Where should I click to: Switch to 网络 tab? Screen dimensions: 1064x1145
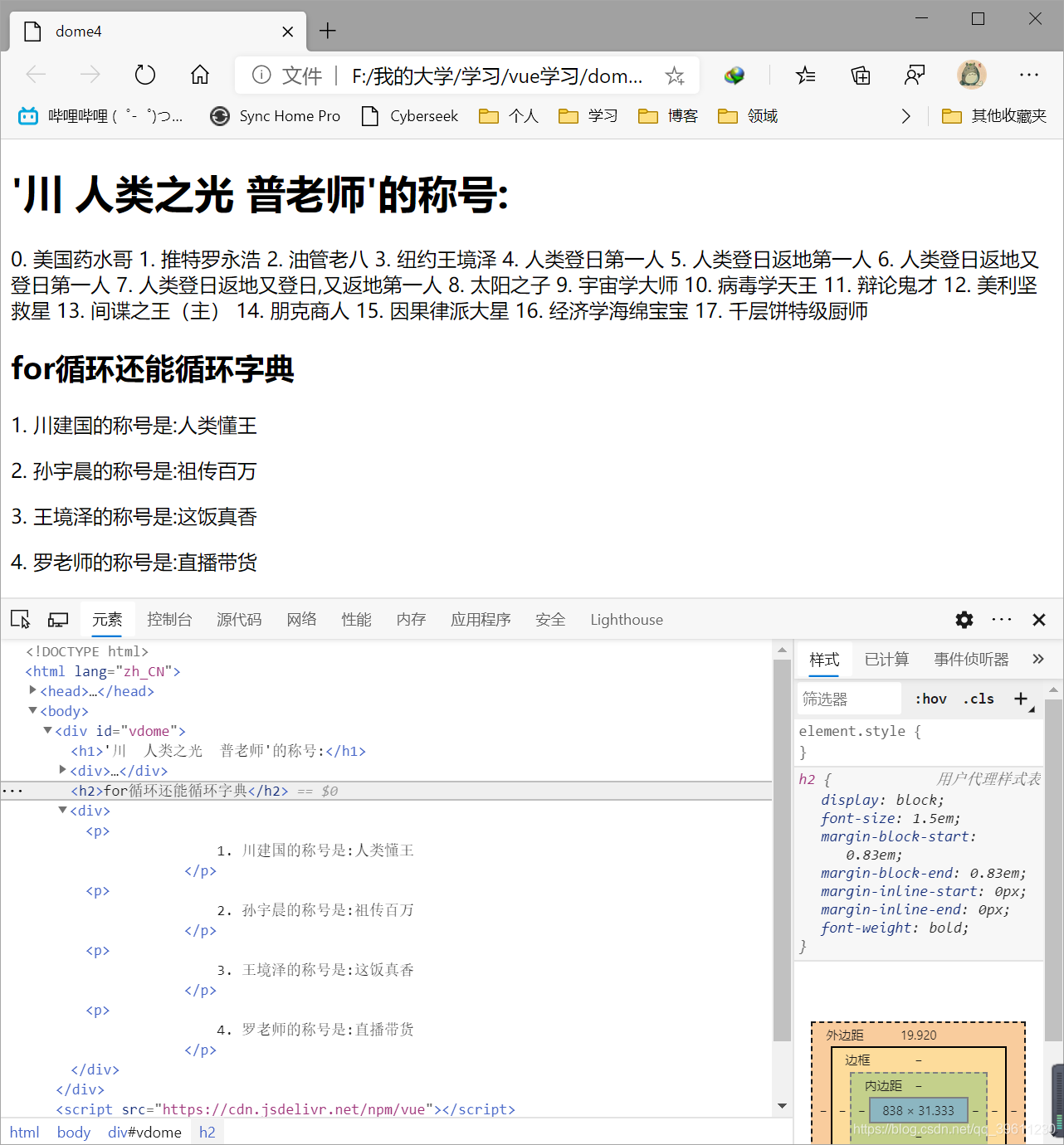301,619
